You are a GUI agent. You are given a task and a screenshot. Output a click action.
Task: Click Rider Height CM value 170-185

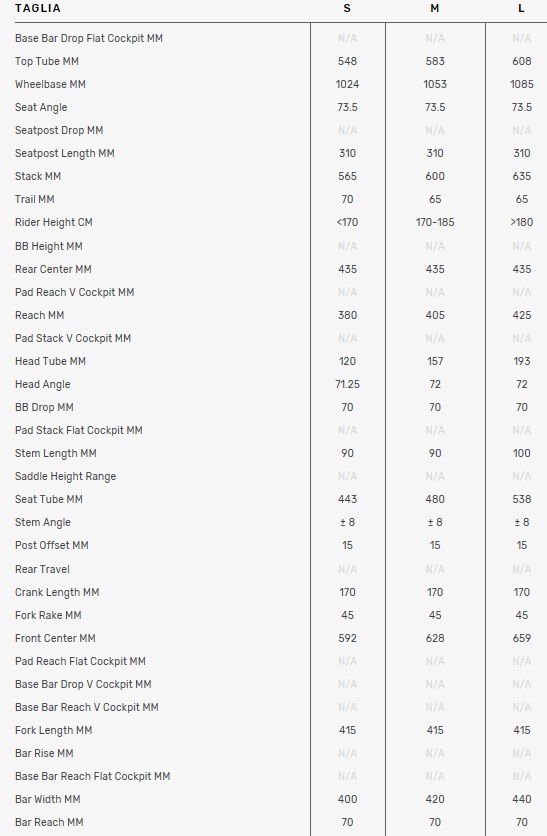(435, 222)
